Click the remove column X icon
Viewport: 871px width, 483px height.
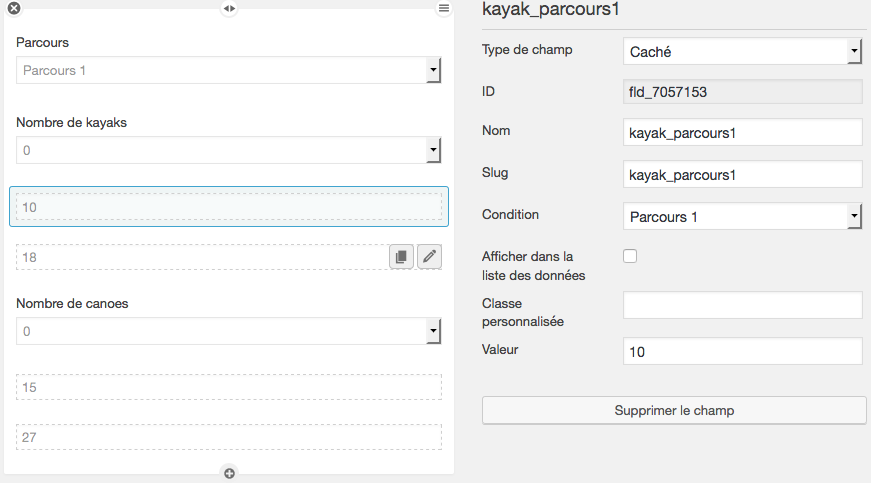[x=14, y=8]
